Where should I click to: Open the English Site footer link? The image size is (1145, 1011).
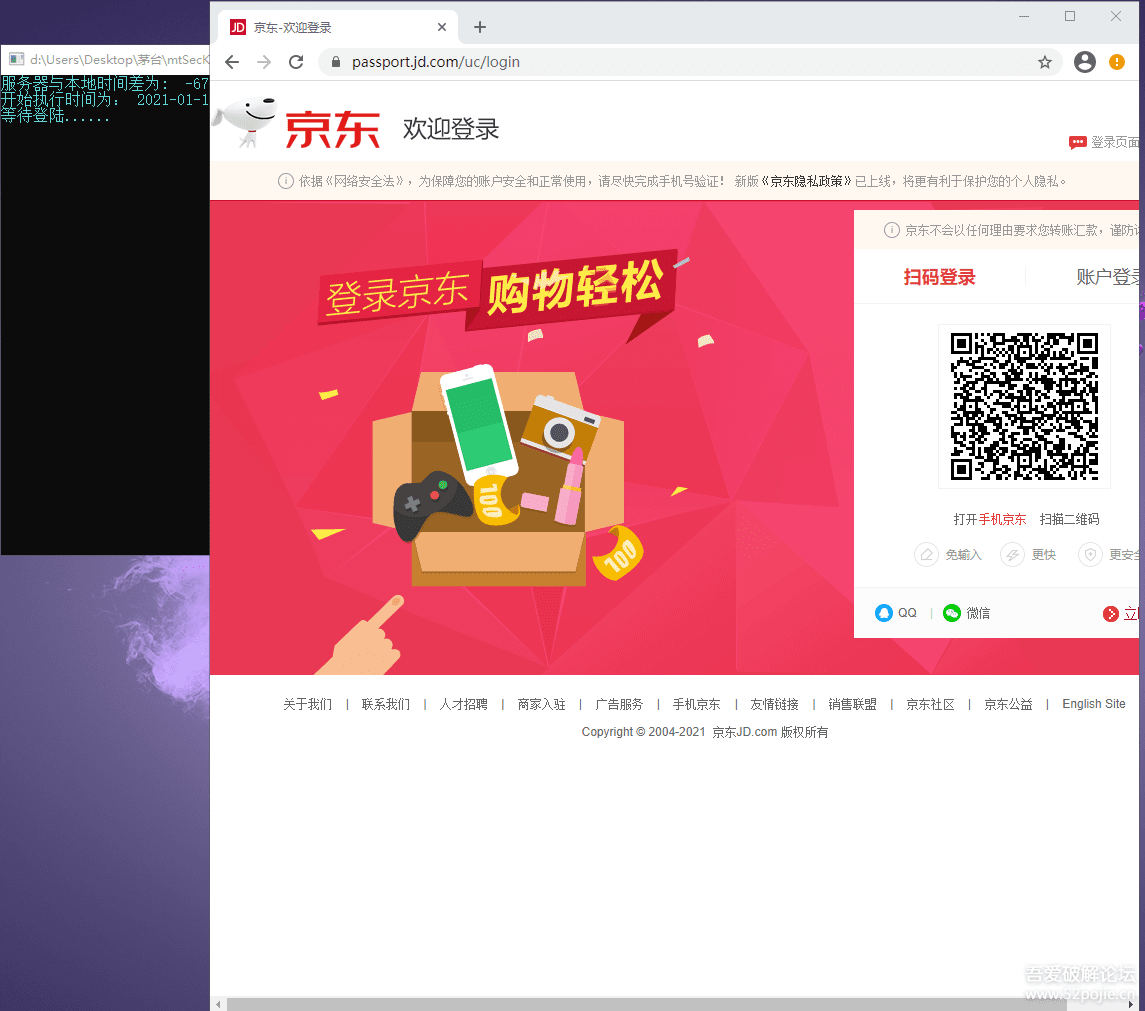coord(1094,704)
